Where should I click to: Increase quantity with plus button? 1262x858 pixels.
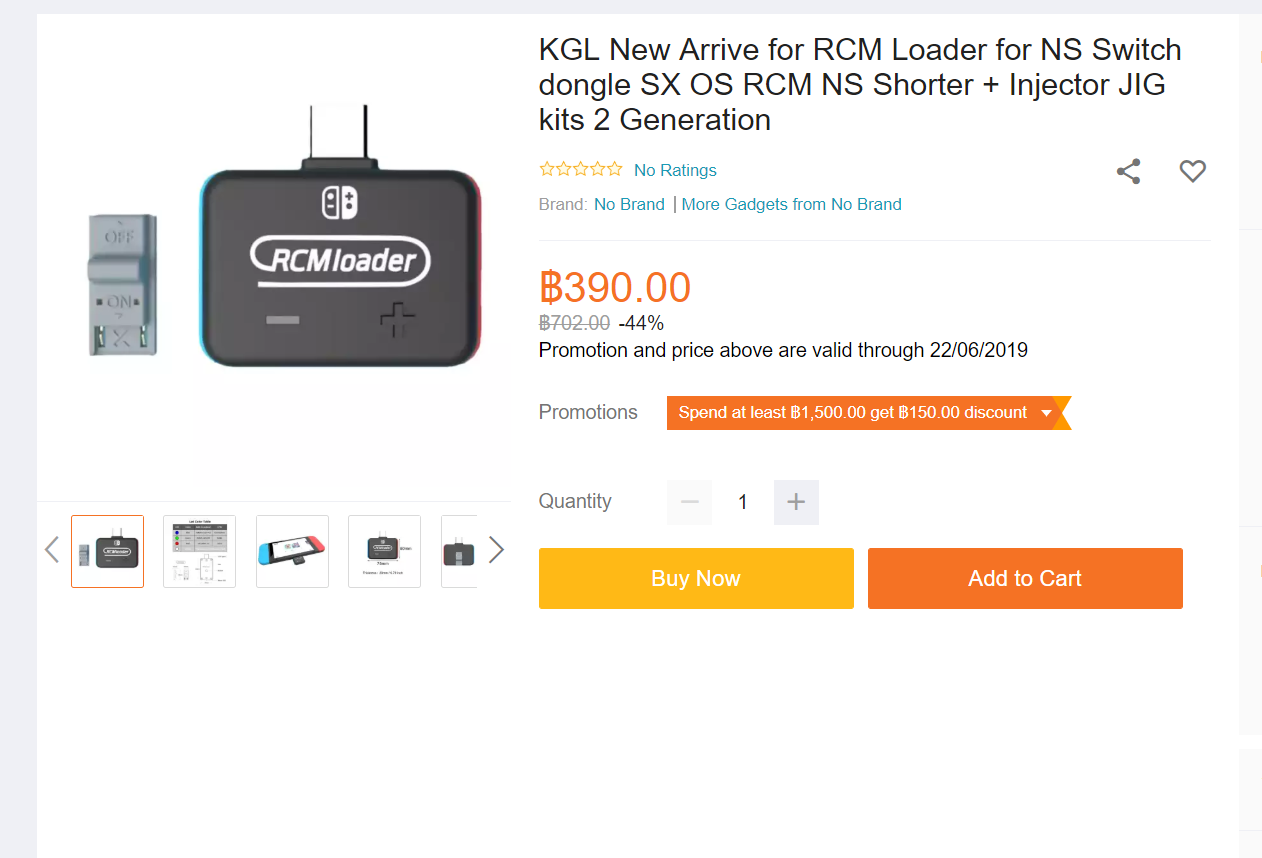796,502
